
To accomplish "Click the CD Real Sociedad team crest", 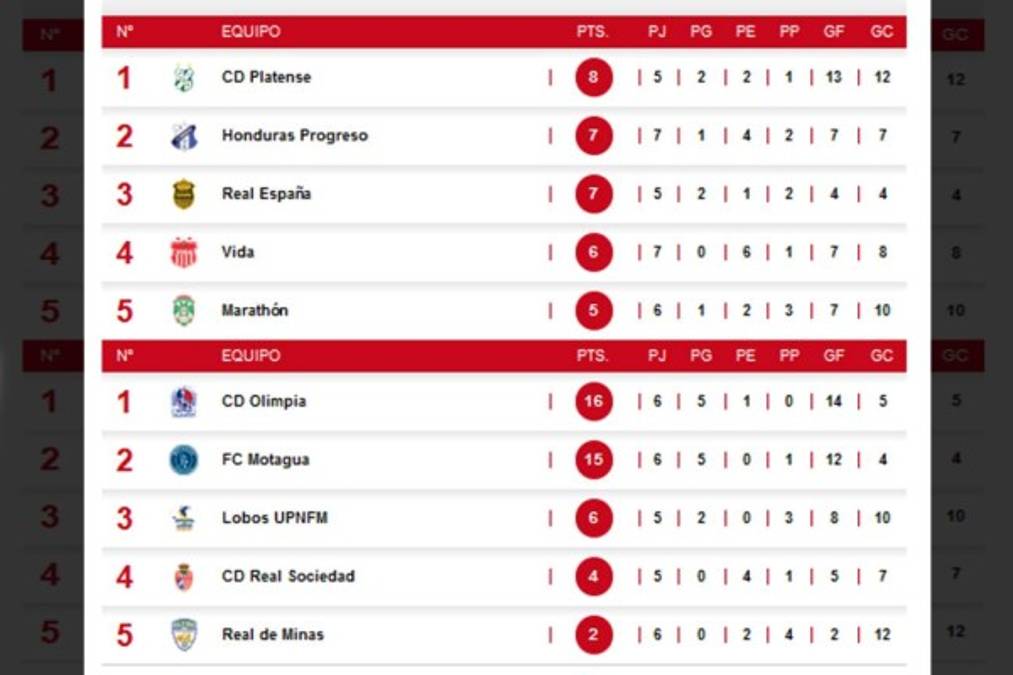I will click(x=183, y=576).
